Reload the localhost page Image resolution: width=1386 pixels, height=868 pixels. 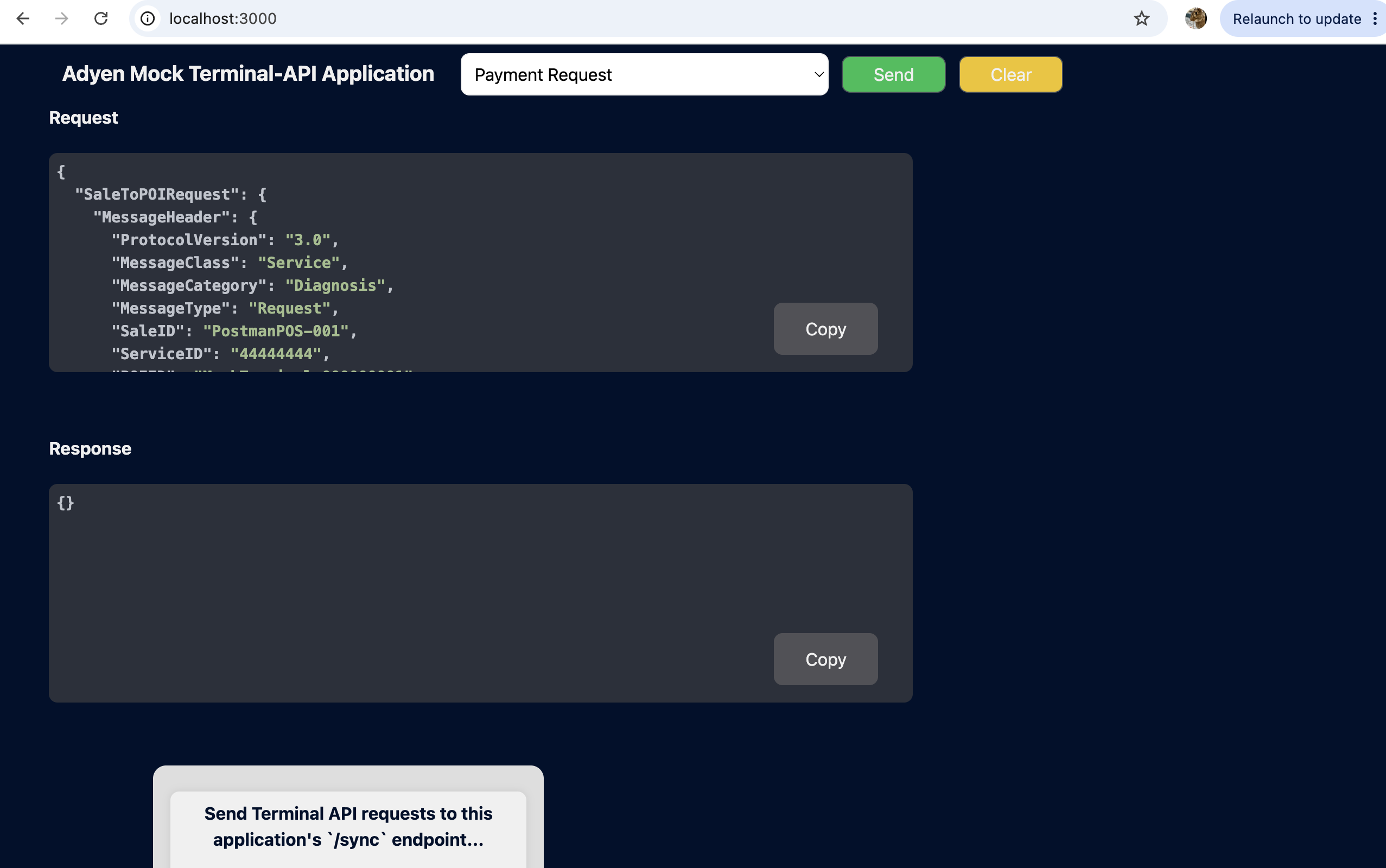[x=101, y=18]
